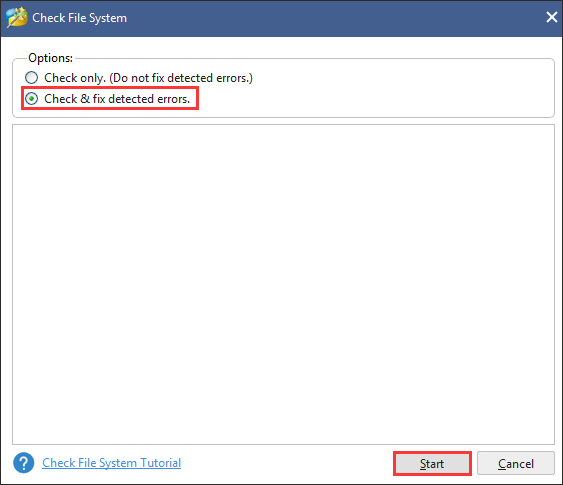The image size is (563, 485).
Task: Click the "Options:" group label
Action: click(51, 58)
